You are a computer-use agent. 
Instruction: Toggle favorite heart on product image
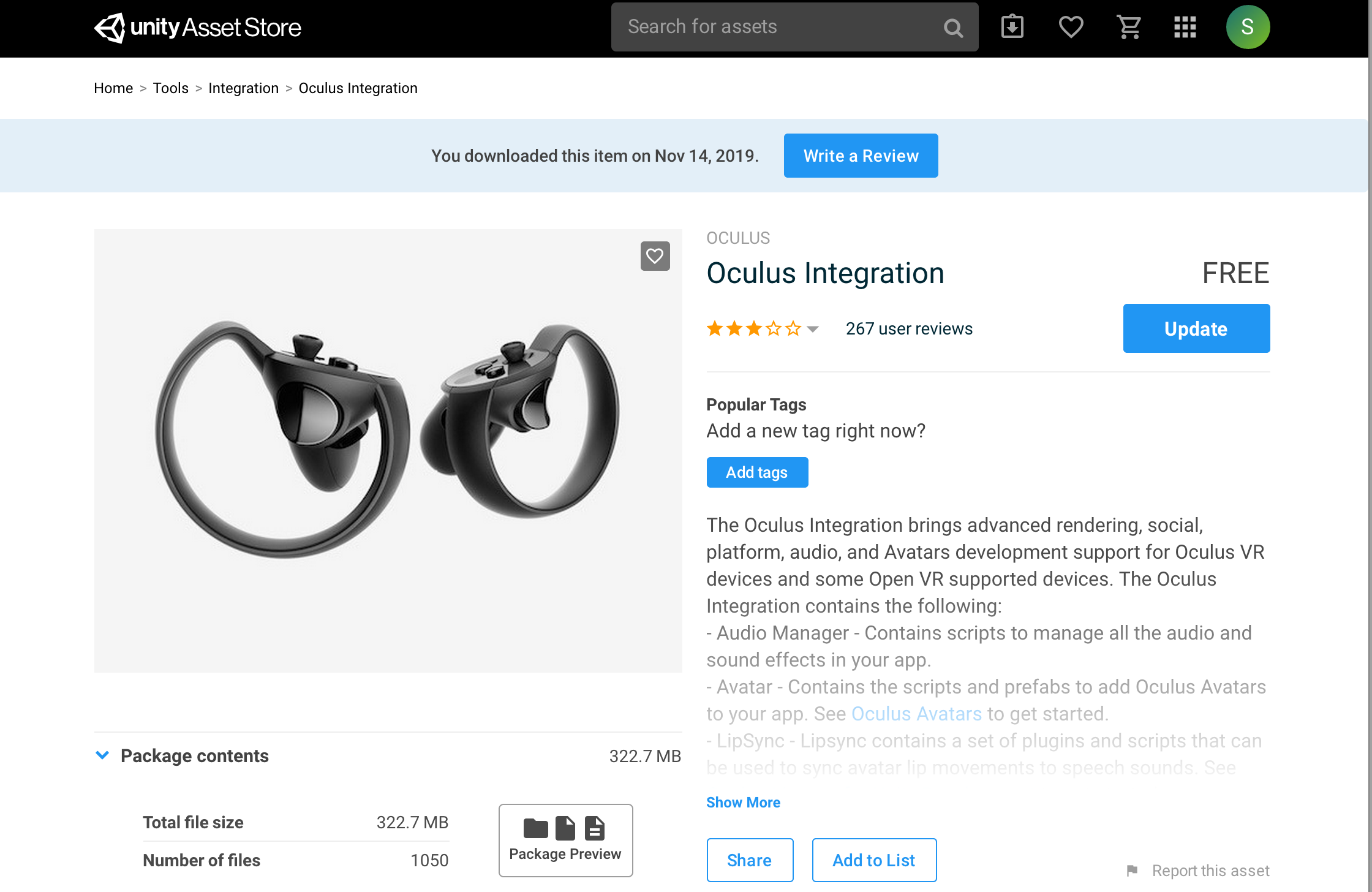(x=655, y=256)
